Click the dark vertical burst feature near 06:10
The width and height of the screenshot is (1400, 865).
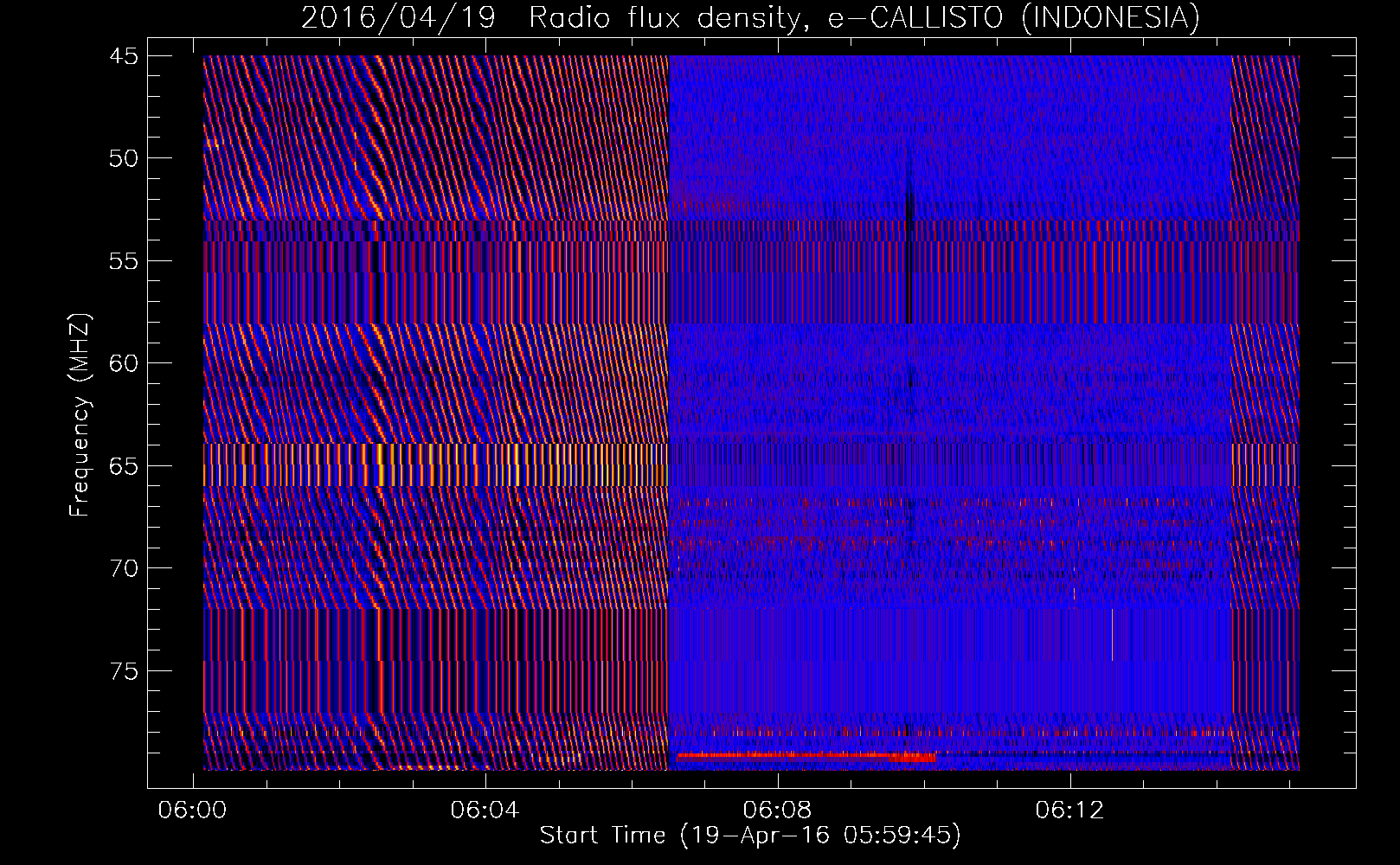click(x=909, y=238)
